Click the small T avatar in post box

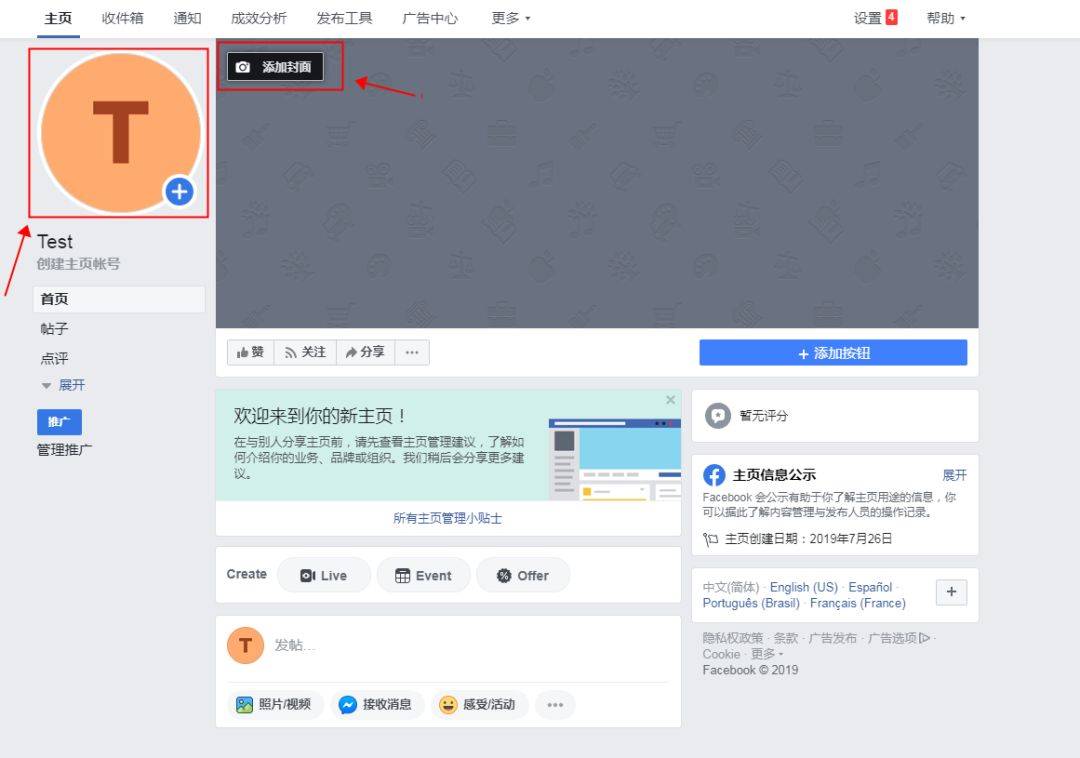coord(245,645)
